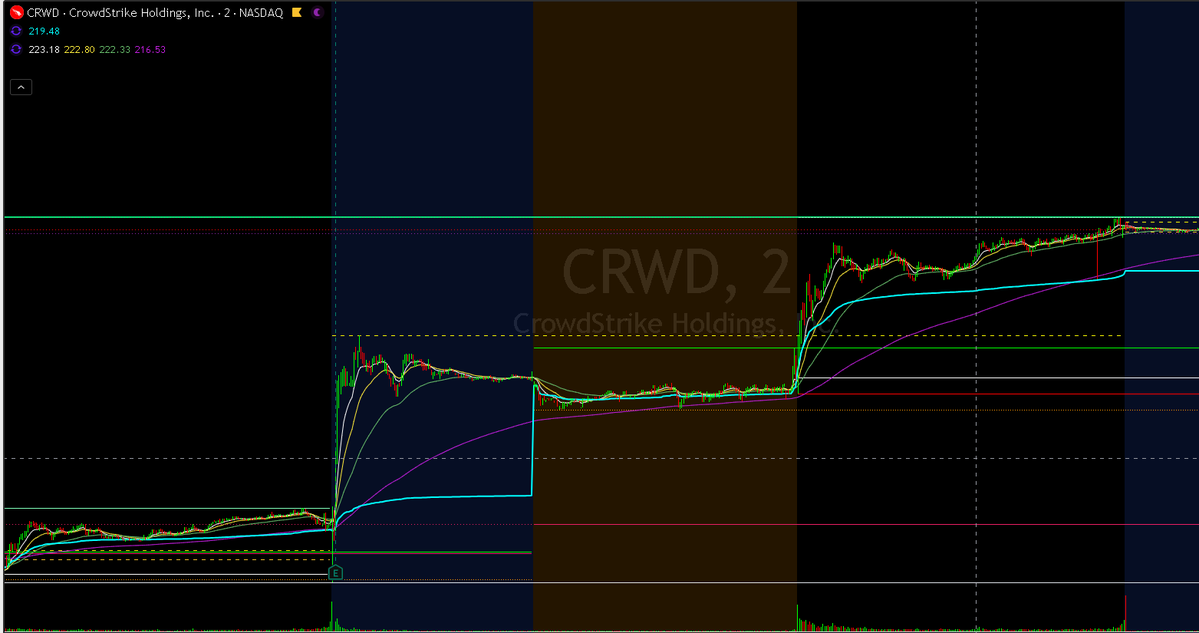Select the green 222.33 indicator value
This screenshot has width=1199, height=633.
[115, 50]
